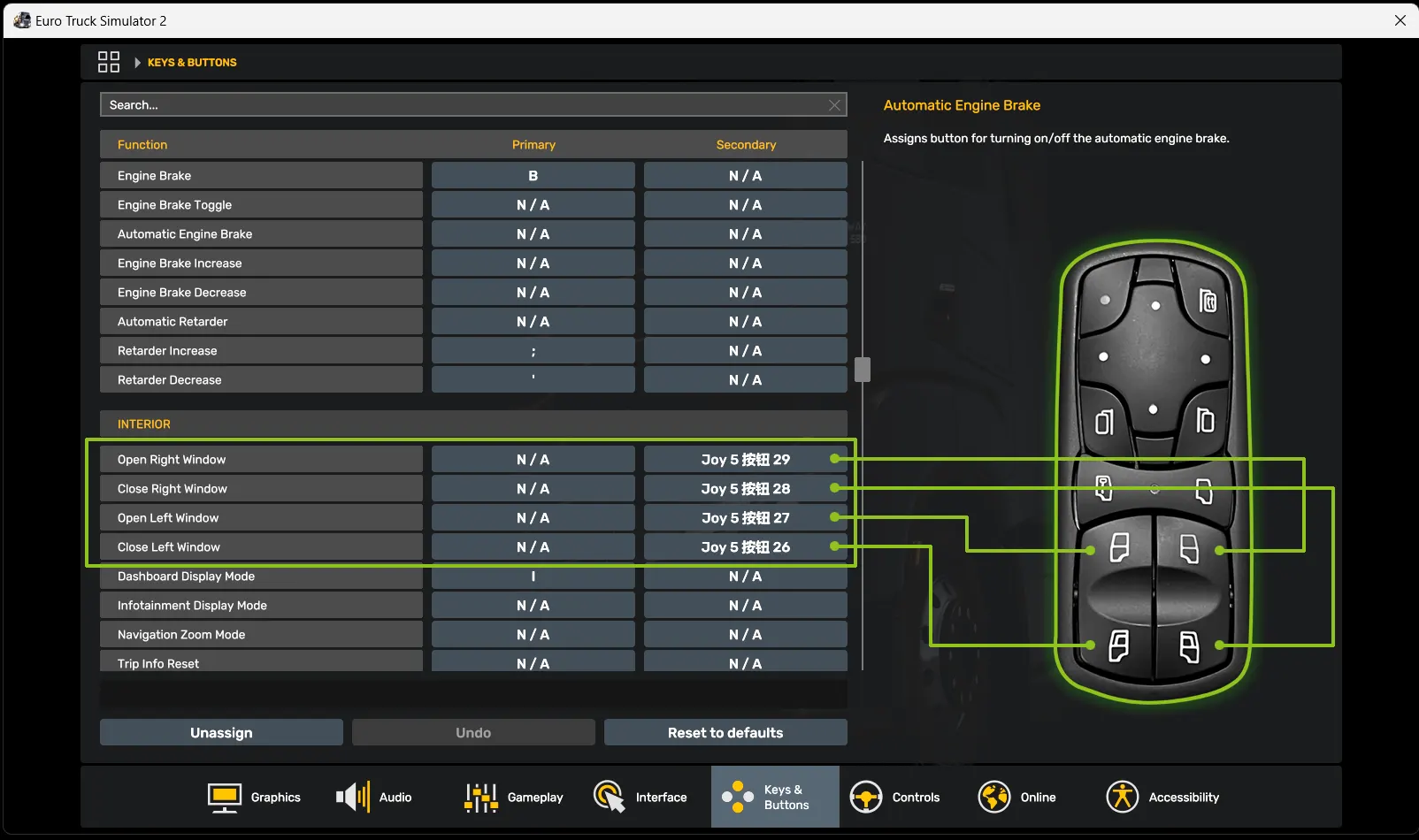This screenshot has height=840, width=1419.
Task: Select Retarder Increase primary binding
Action: pos(533,350)
